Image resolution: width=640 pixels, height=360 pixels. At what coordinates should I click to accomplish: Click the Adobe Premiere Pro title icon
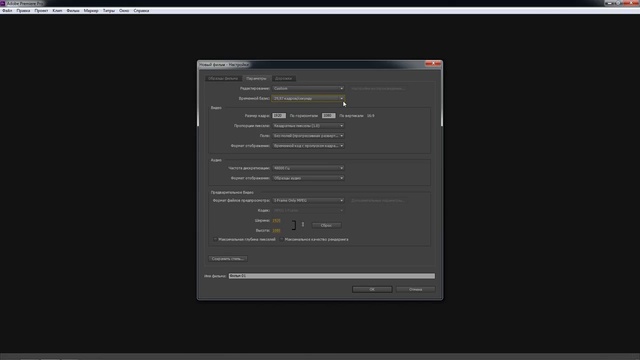tap(3, 3)
